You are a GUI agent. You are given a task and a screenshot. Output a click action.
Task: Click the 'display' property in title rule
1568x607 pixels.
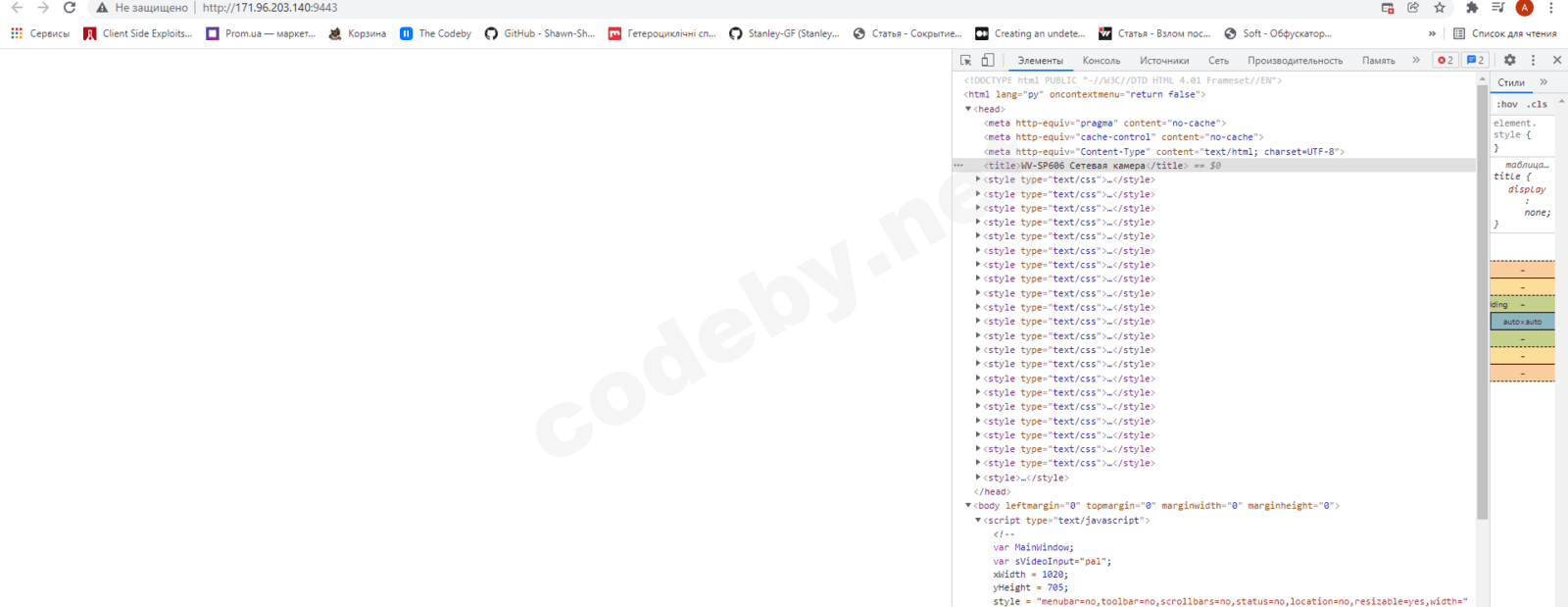point(1527,189)
